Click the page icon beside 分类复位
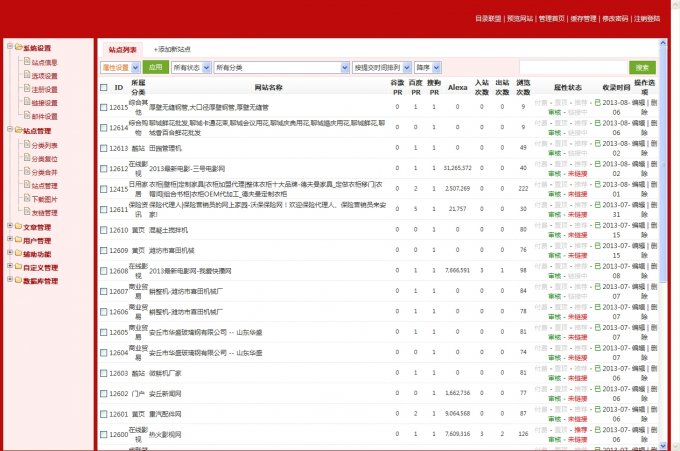Image resolution: width=680 pixels, height=451 pixels. (27, 158)
